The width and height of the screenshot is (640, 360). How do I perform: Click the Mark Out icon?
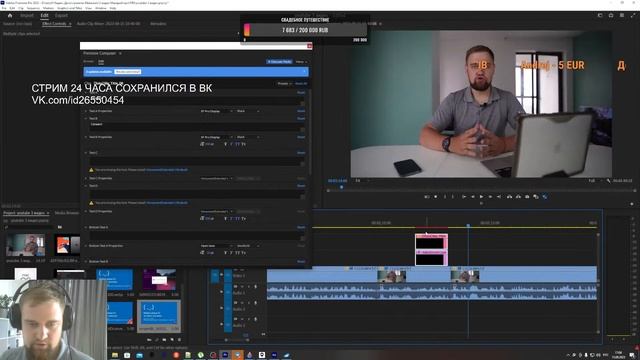pyautogui.click(x=453, y=197)
